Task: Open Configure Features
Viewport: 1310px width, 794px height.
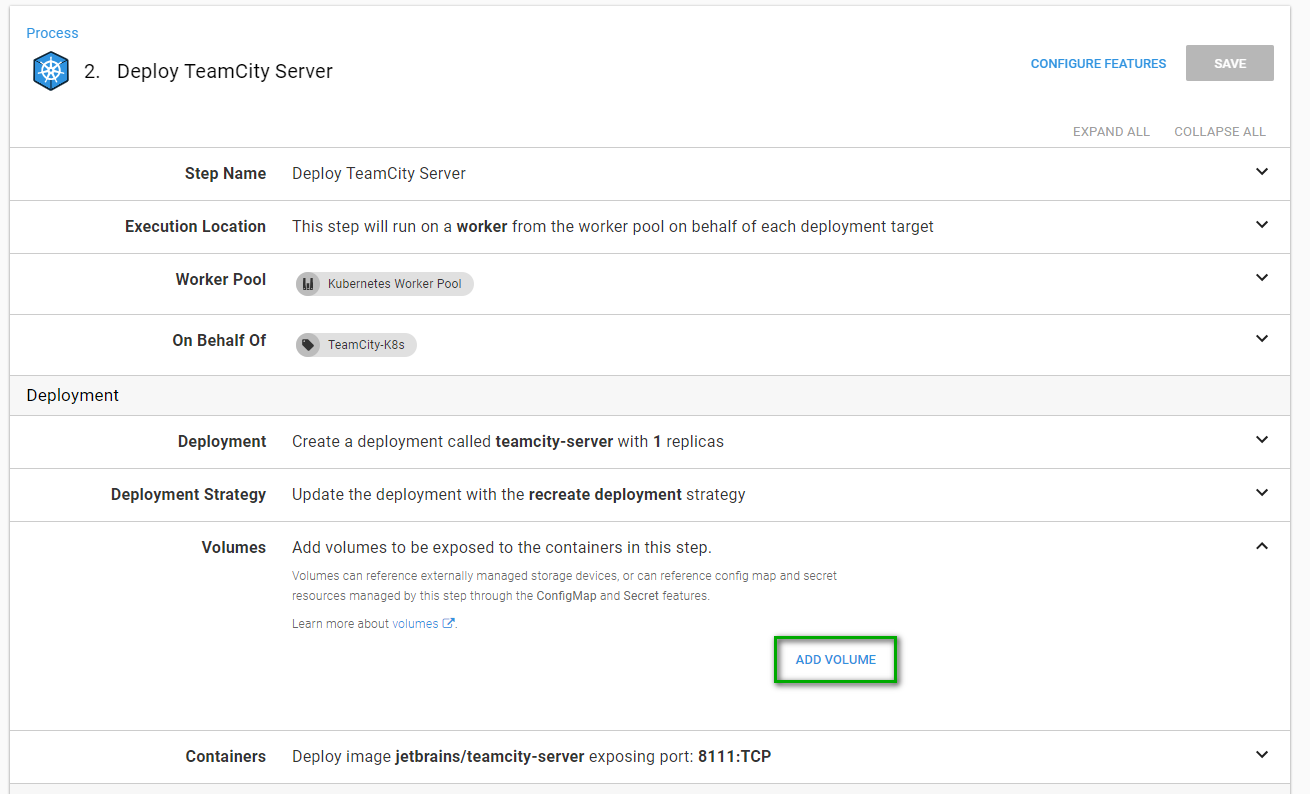Action: click(x=1098, y=64)
